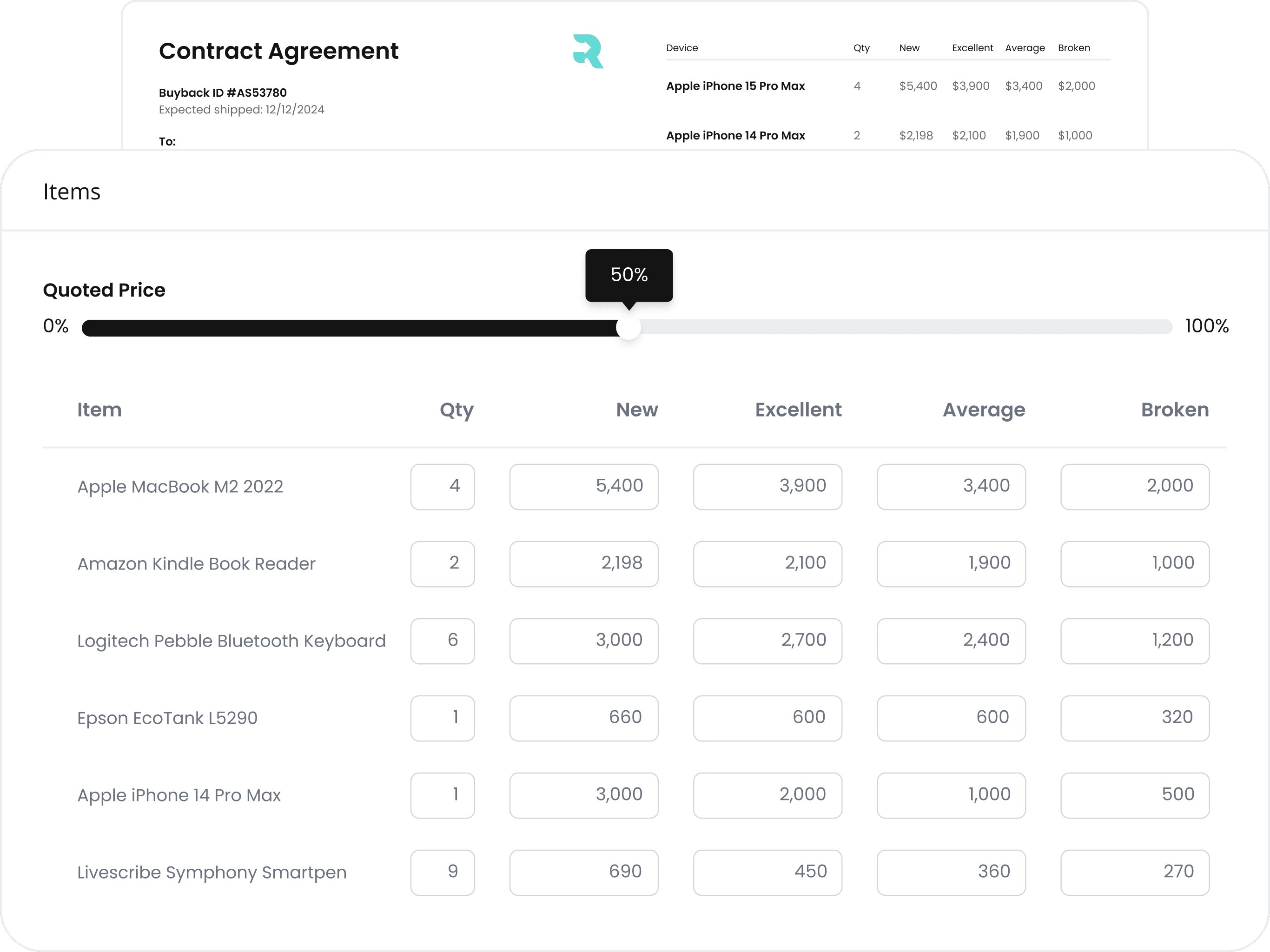Click the '0%' slider minimum label

click(x=56, y=326)
